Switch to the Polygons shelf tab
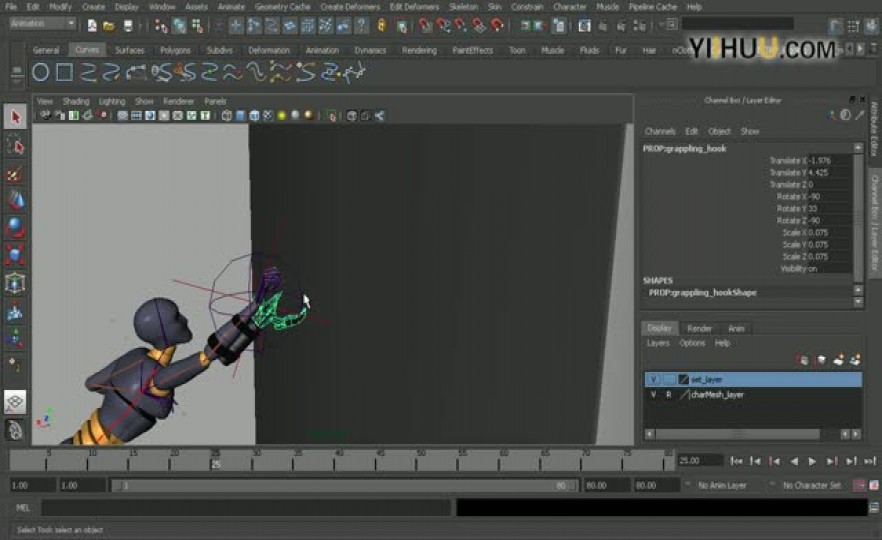Screen dimensions: 882x540 tap(175, 50)
